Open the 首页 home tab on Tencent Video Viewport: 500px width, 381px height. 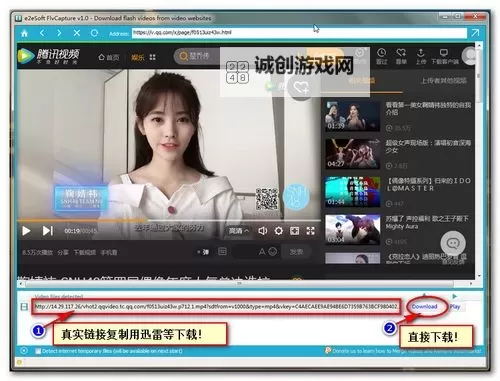[109, 57]
